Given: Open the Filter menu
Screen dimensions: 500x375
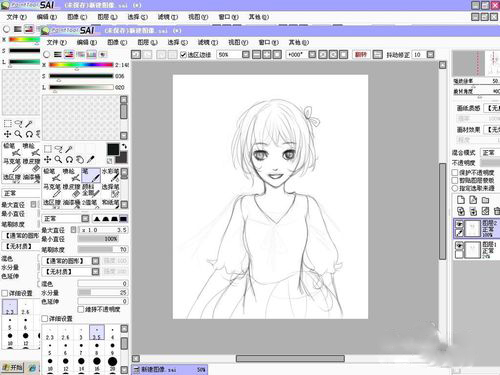Looking at the screenshot, I should point(208,42).
